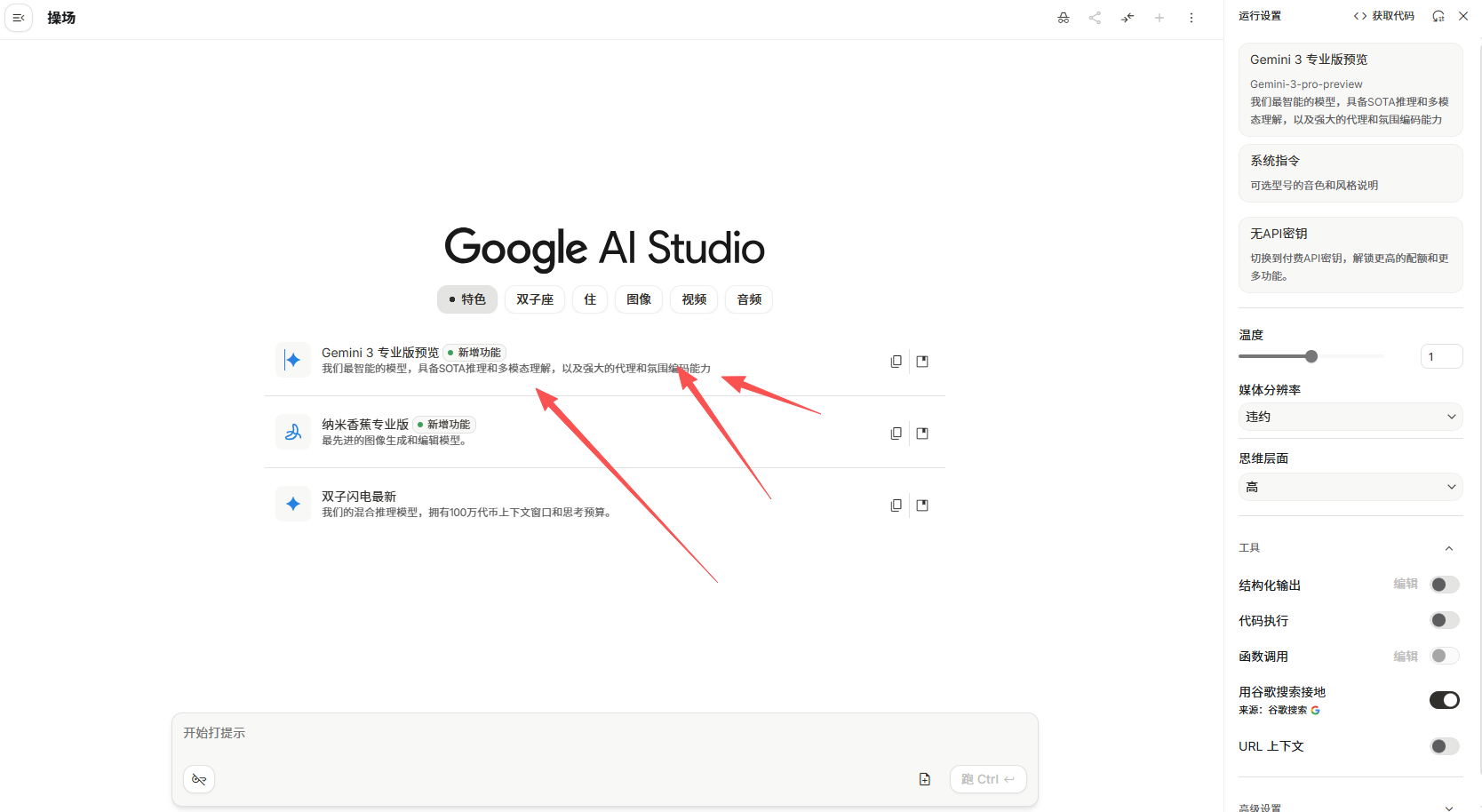The height and width of the screenshot is (812, 1482).
Task: Collapse the 工具 section chevron
Action: click(x=1449, y=548)
